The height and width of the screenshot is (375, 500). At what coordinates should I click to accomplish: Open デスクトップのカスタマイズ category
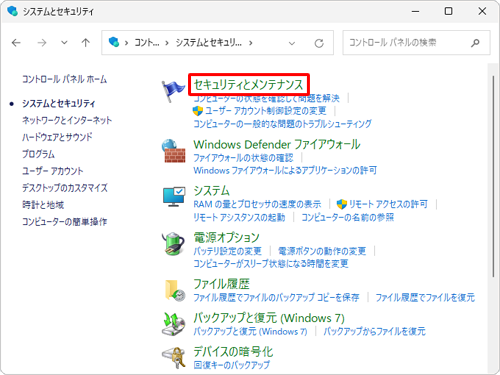click(x=65, y=188)
